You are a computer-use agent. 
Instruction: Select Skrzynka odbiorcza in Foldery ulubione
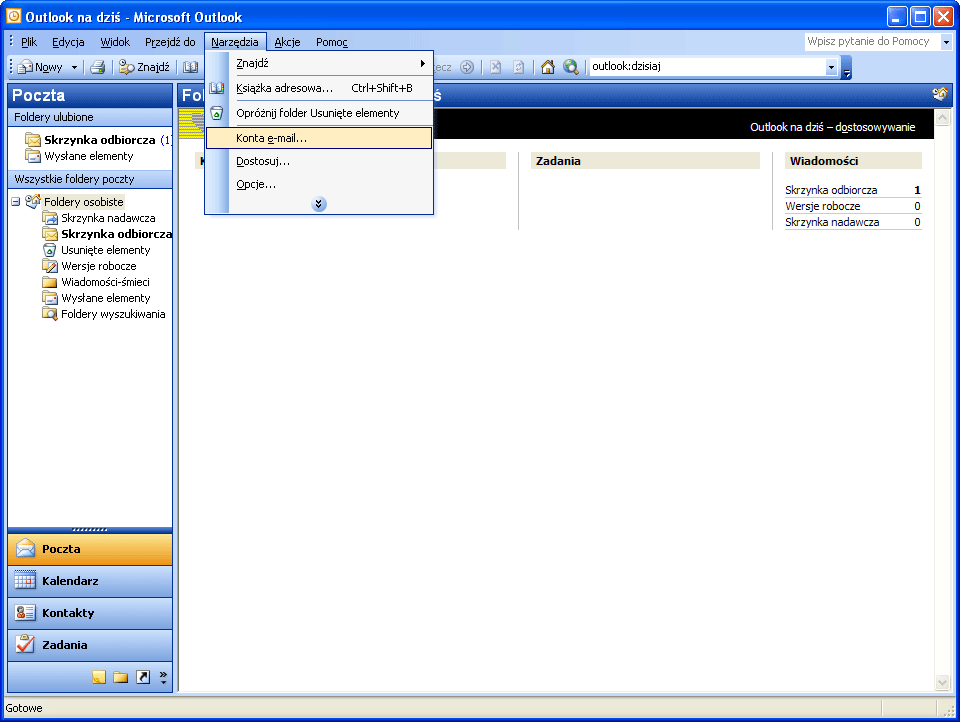pos(100,140)
